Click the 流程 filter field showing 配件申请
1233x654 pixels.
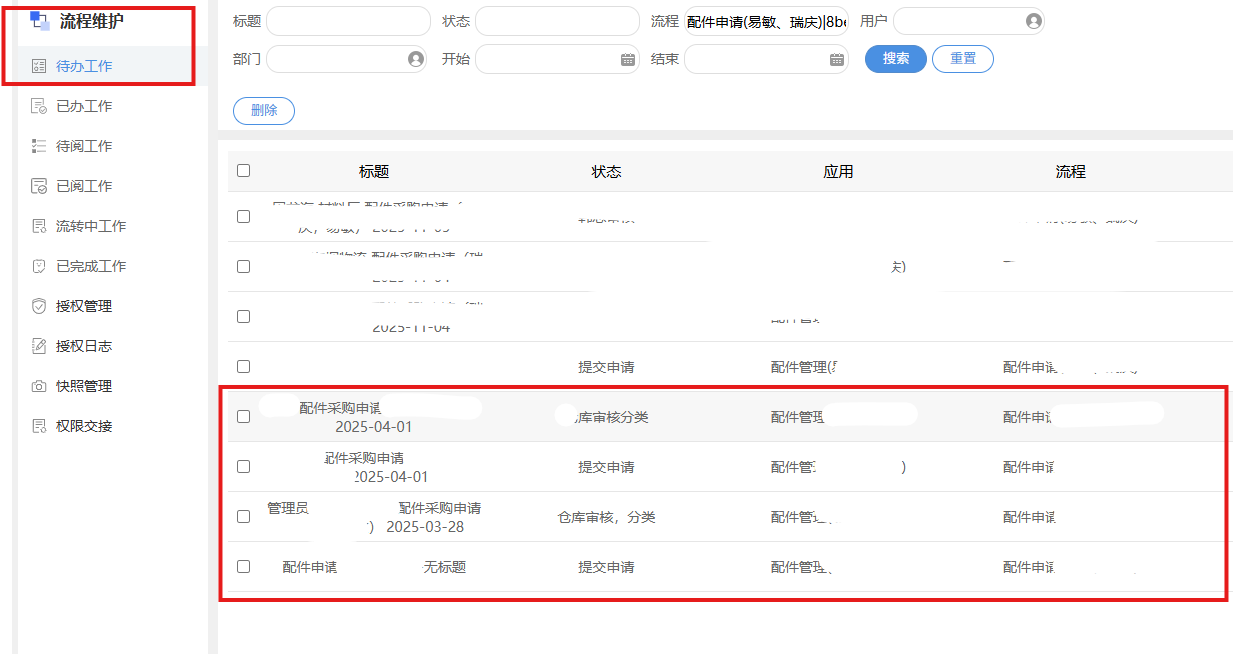tap(766, 21)
